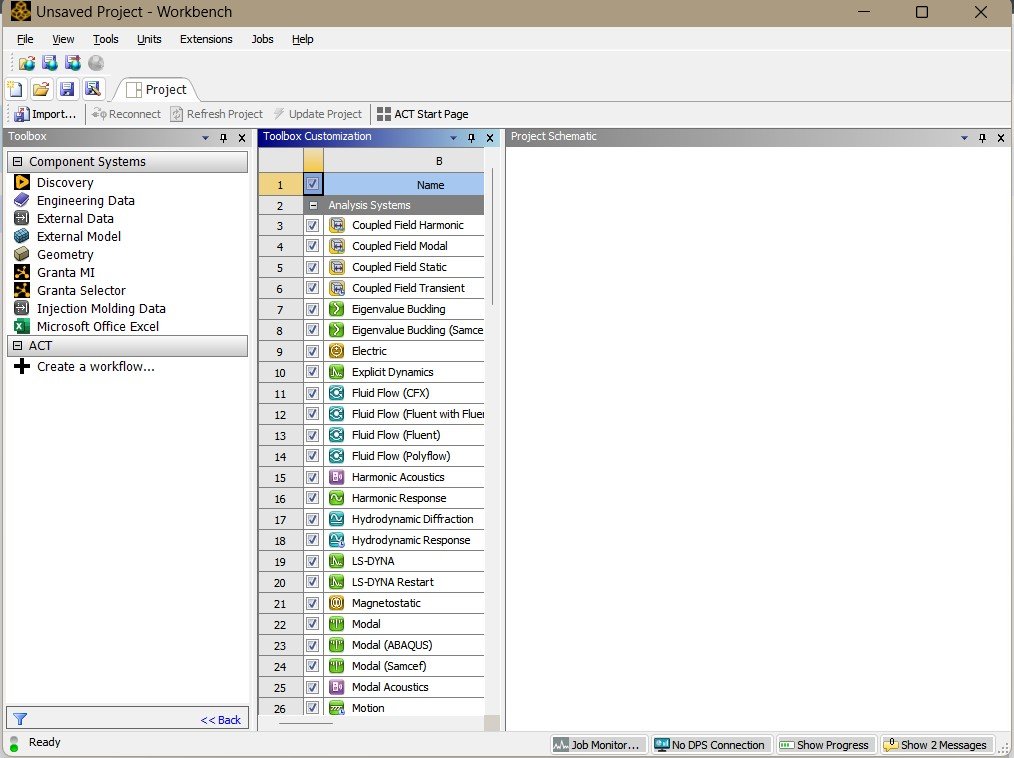The image size is (1014, 758).
Task: Click the Save As icon
Action: [93, 89]
